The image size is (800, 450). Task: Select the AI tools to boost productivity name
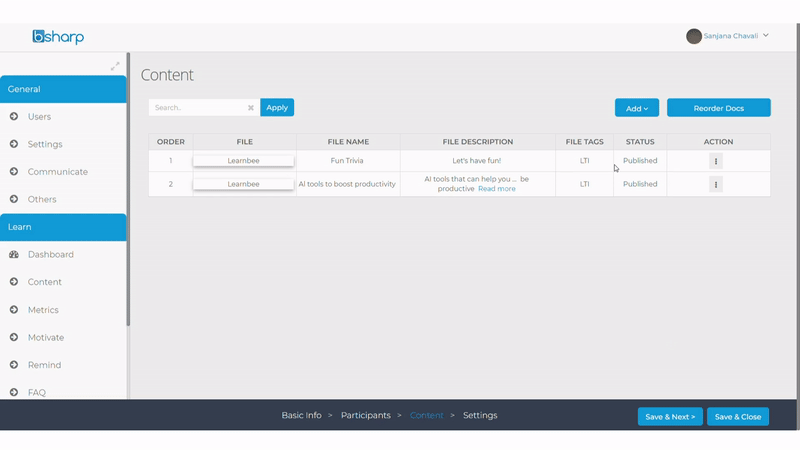347,184
